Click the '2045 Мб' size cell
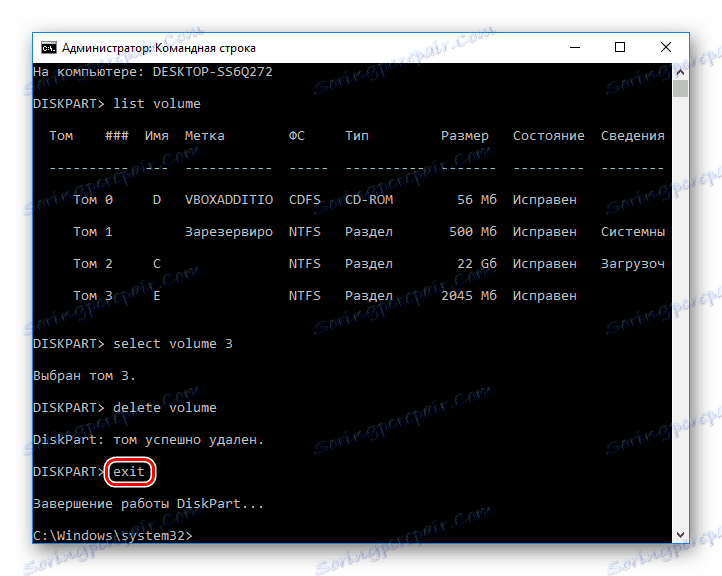The width and height of the screenshot is (722, 576). click(x=469, y=296)
